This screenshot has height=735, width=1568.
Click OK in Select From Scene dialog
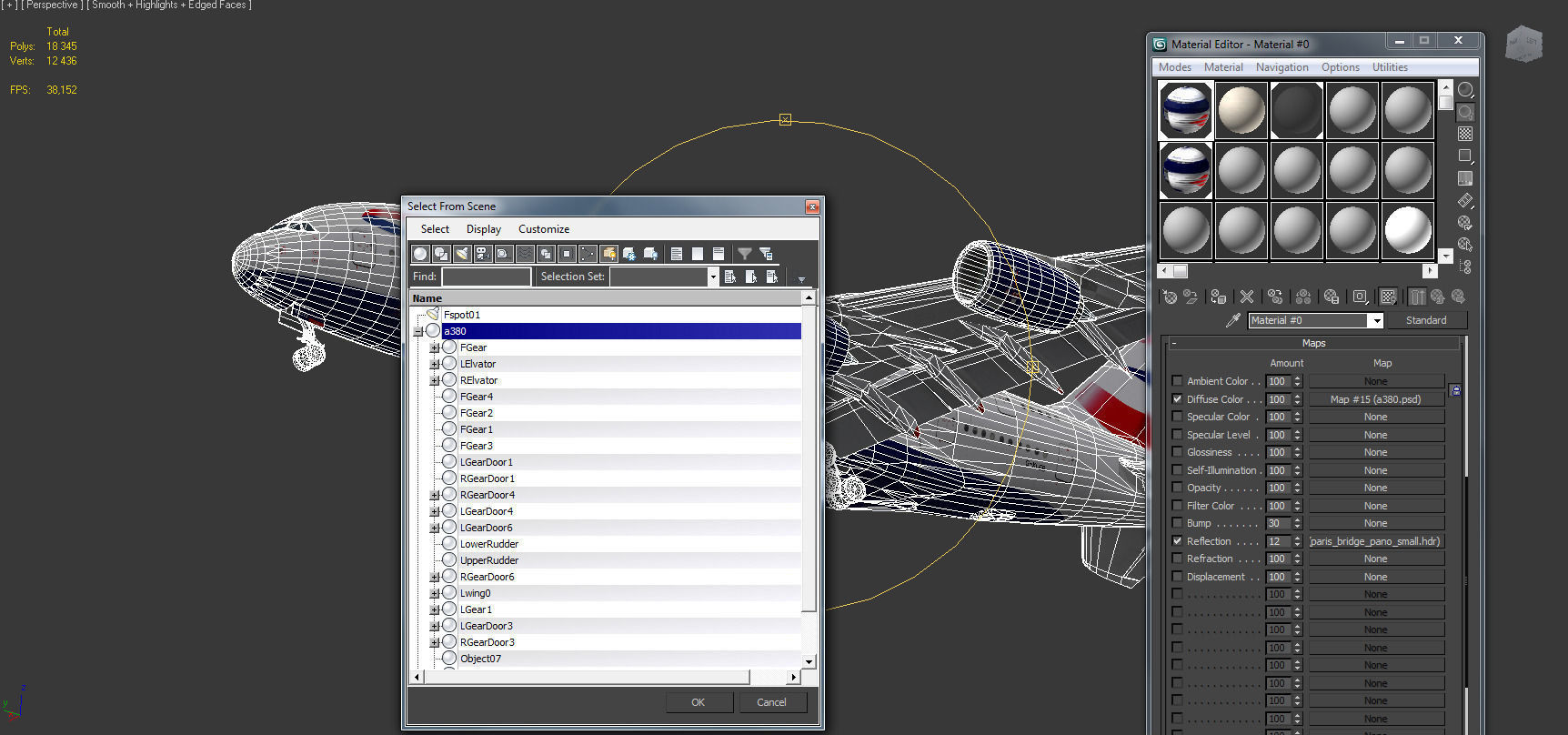[698, 702]
